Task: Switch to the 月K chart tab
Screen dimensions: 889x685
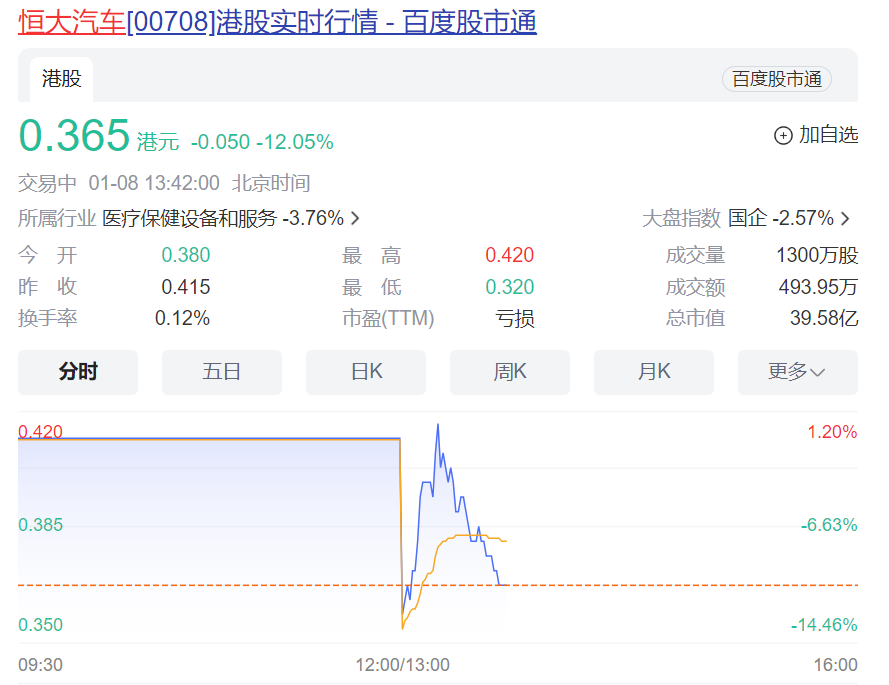Action: (654, 372)
